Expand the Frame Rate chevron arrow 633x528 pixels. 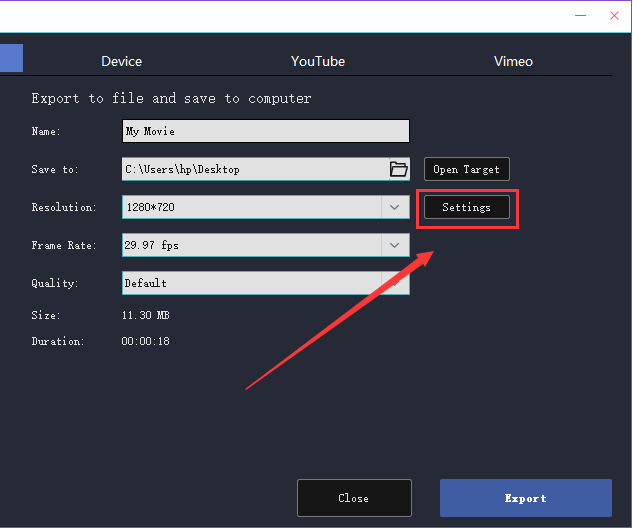395,245
